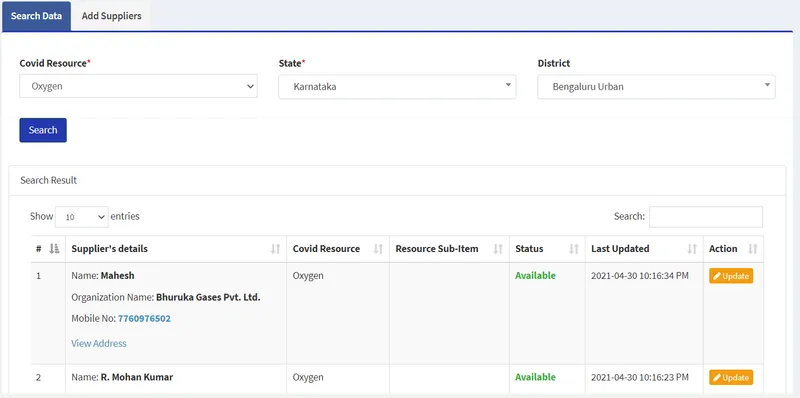The image size is (800, 398).
Task: Click the Search Result panel heading
Action: (48, 180)
